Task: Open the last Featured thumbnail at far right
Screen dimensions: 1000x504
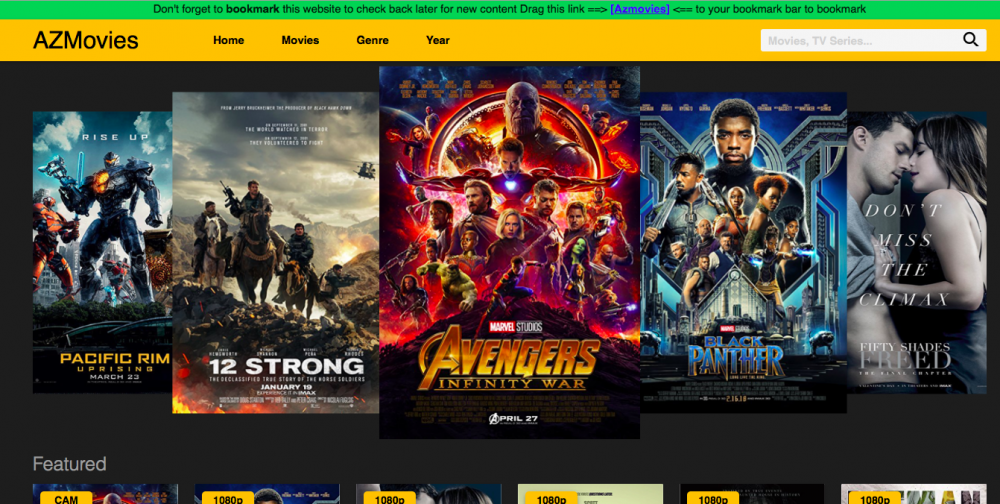Action: pos(913,495)
